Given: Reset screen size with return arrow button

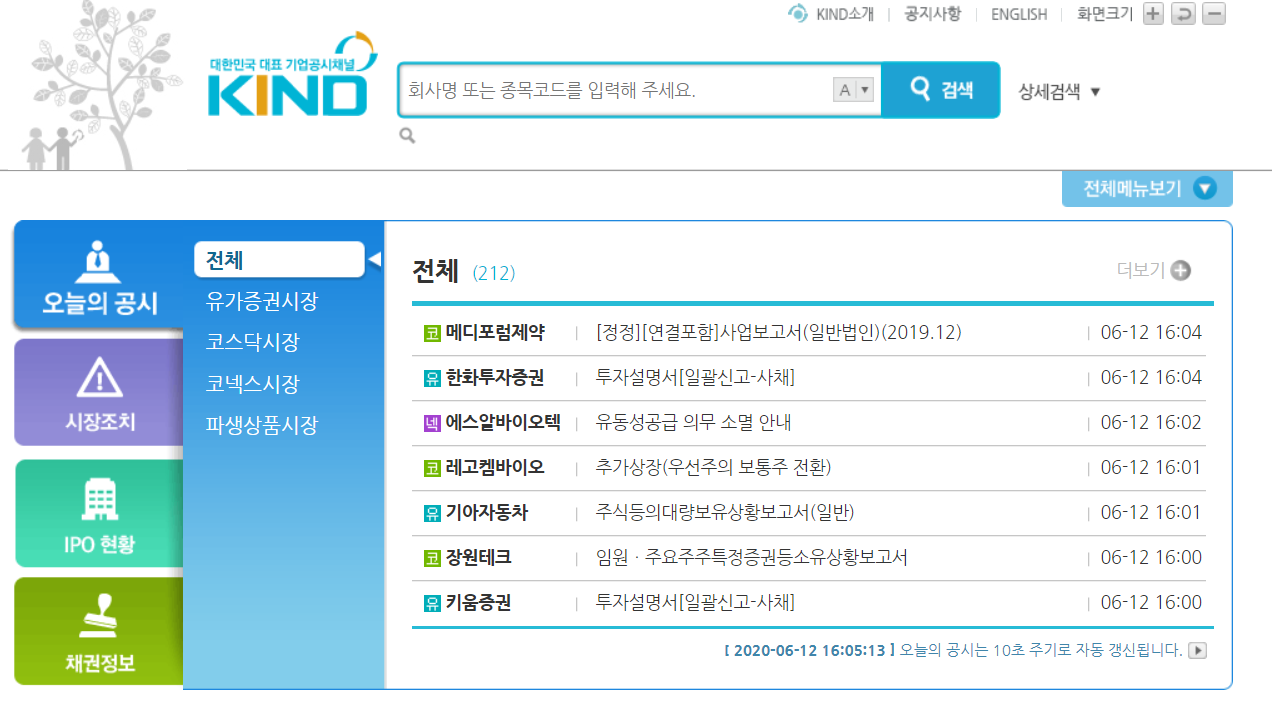Looking at the screenshot, I should (1183, 14).
